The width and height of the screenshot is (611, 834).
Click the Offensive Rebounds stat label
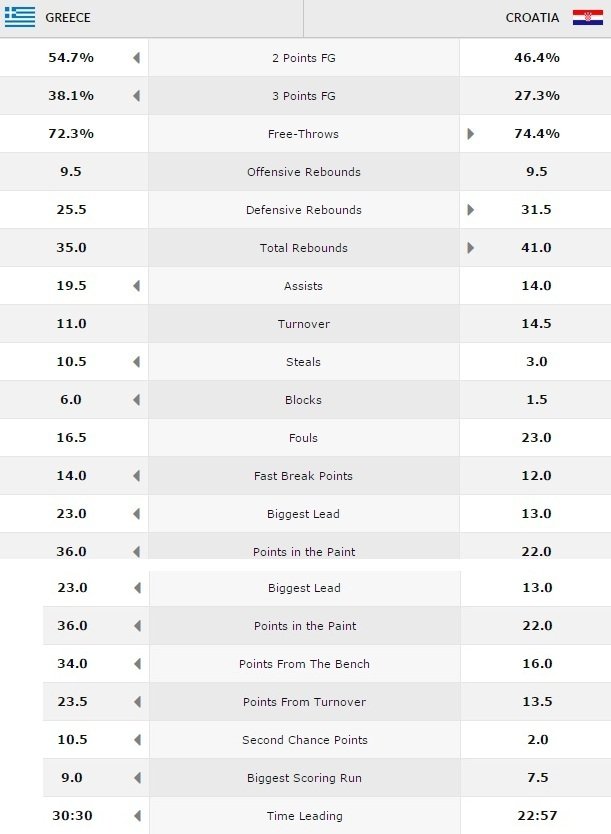[x=304, y=172]
